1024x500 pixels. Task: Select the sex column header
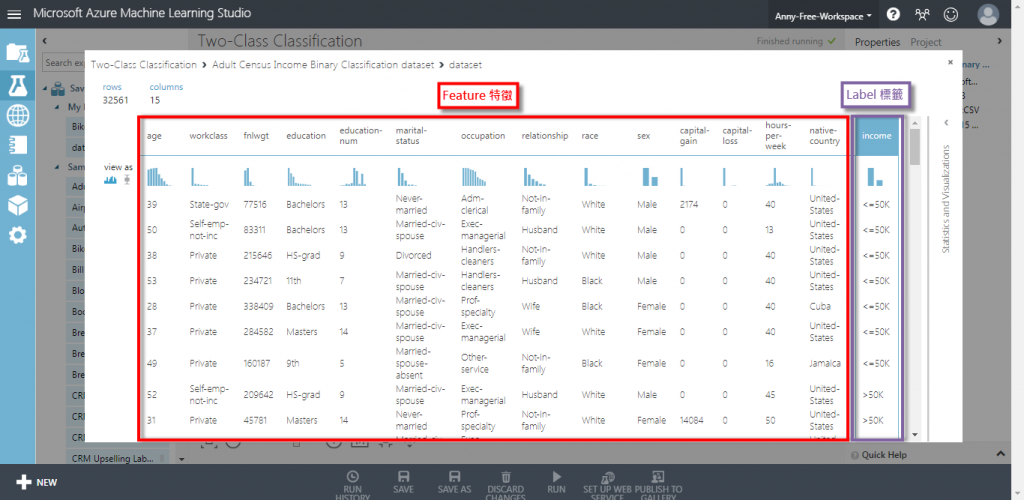click(x=643, y=136)
